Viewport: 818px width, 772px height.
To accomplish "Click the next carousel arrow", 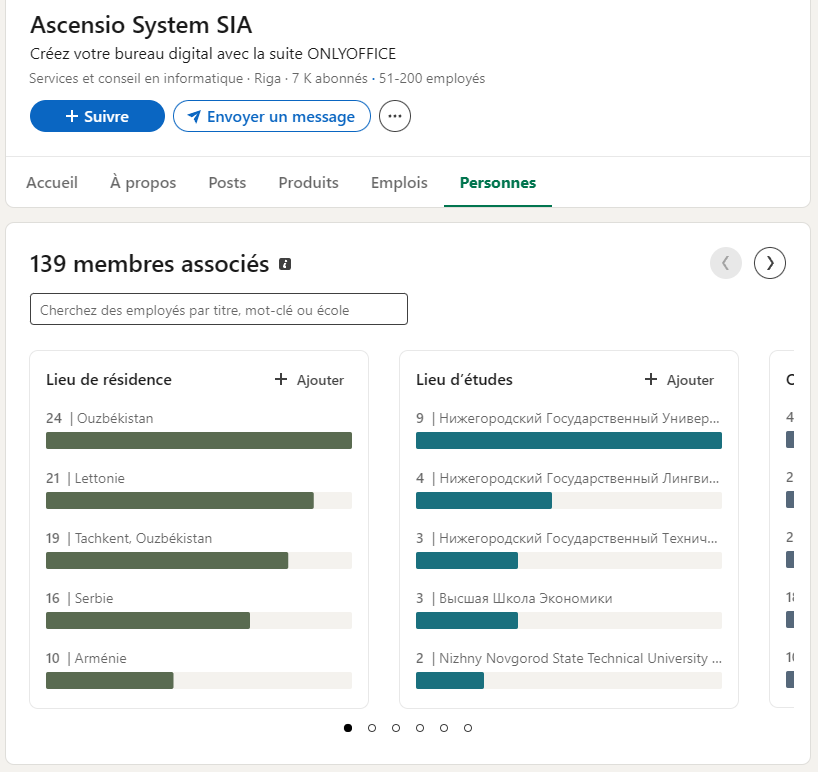I will 770,263.
